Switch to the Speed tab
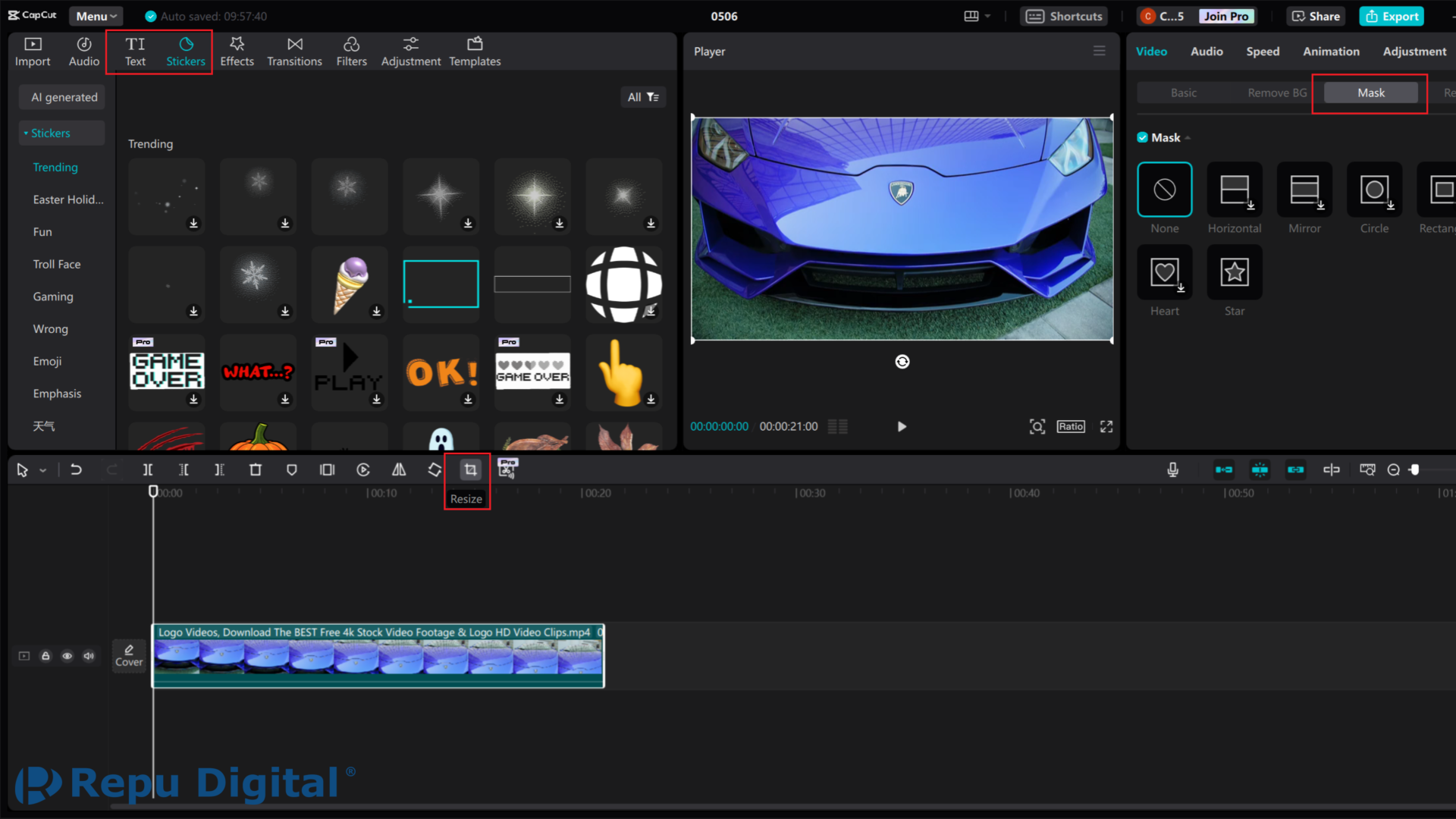 pyautogui.click(x=1263, y=52)
